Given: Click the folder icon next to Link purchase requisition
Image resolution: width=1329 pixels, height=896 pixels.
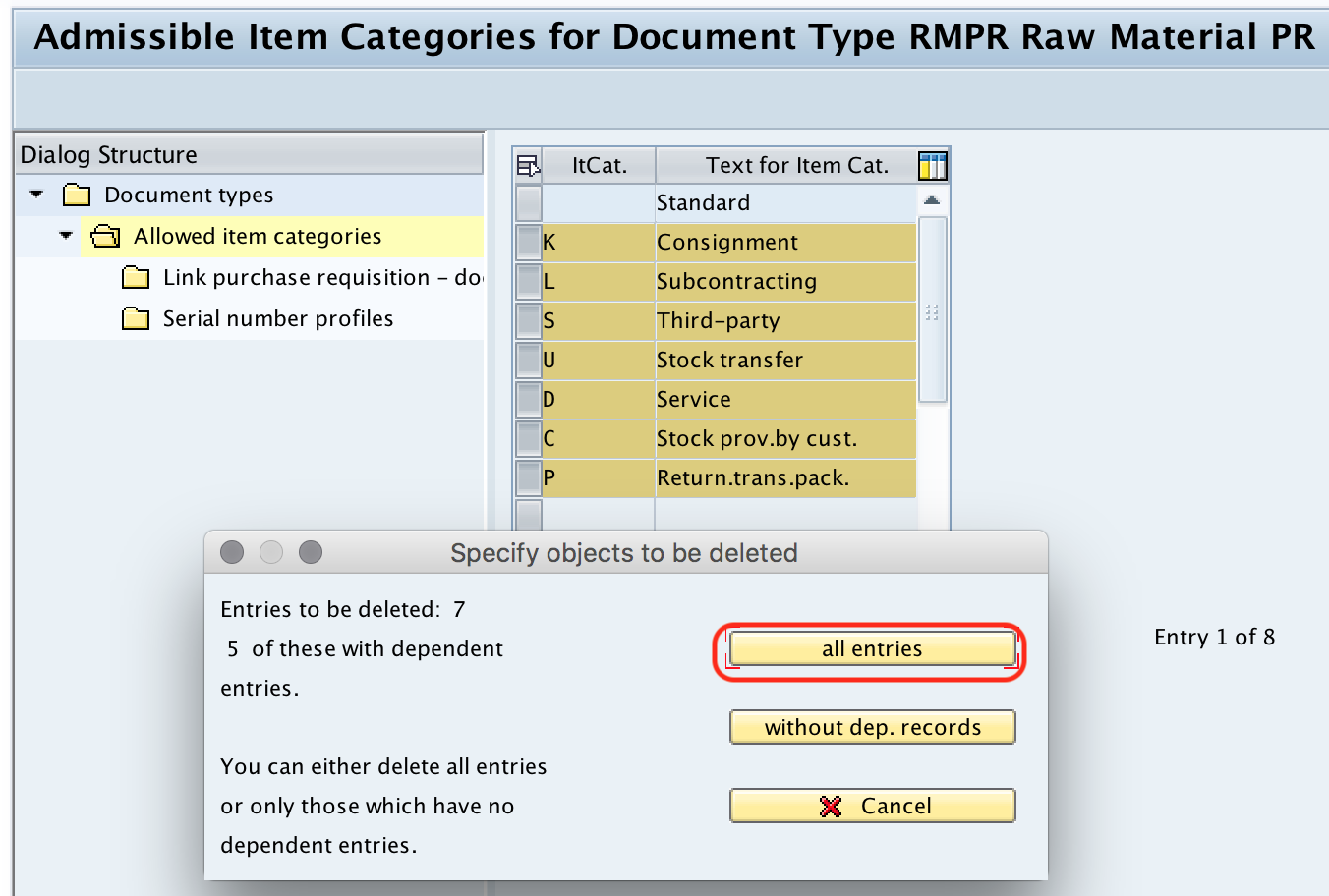Looking at the screenshot, I should tap(136, 277).
